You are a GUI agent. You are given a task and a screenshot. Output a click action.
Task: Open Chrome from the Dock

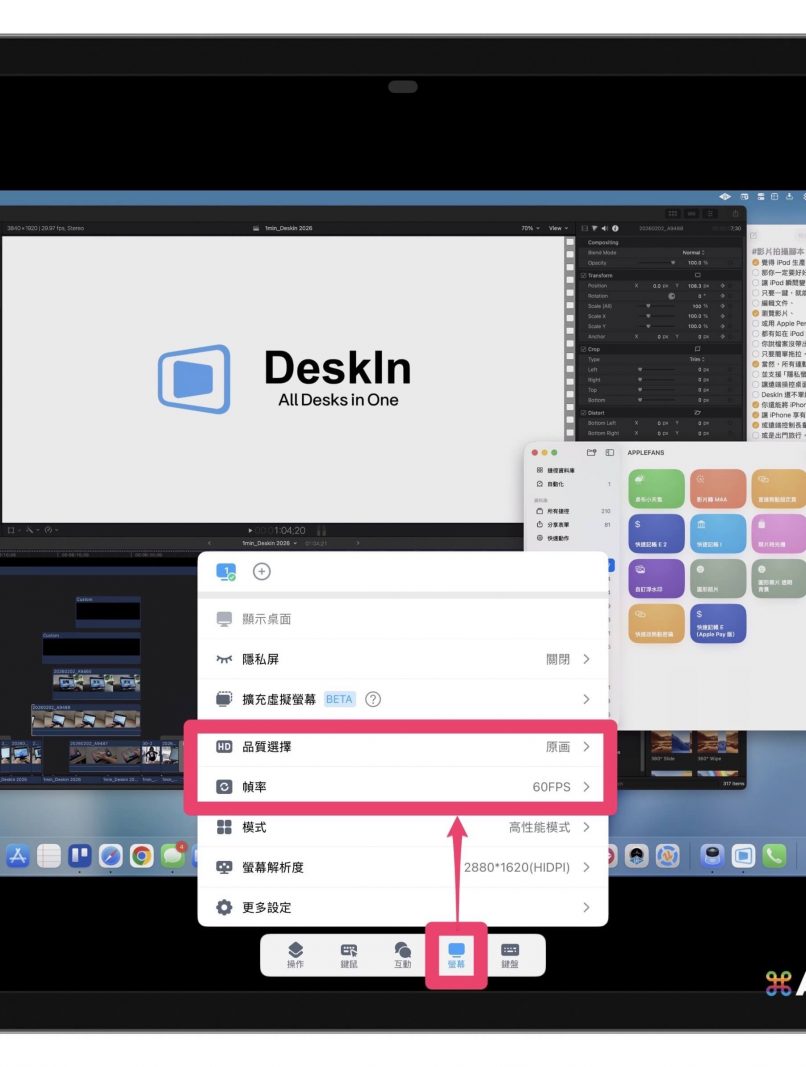point(141,855)
